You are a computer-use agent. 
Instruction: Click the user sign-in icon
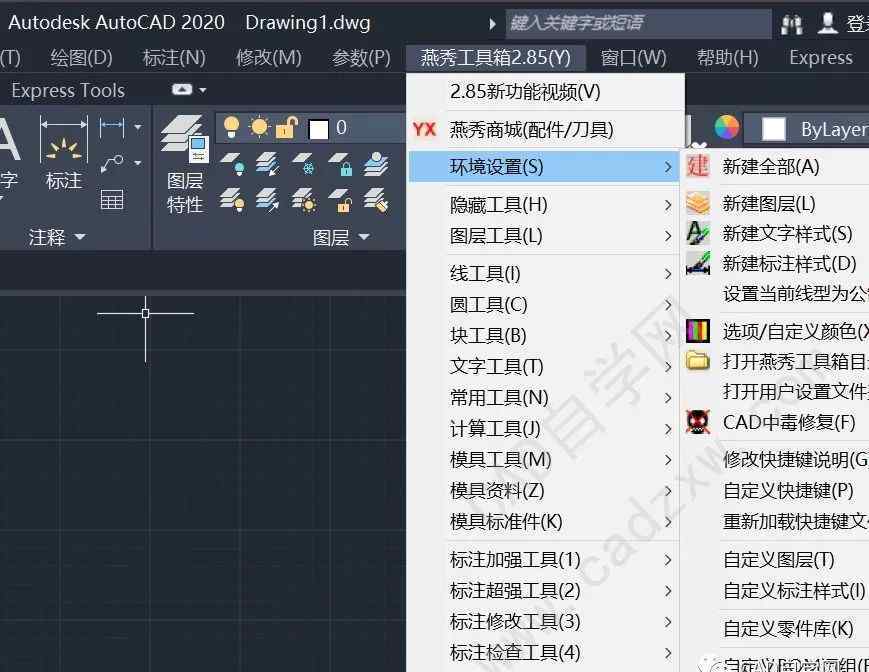click(827, 23)
